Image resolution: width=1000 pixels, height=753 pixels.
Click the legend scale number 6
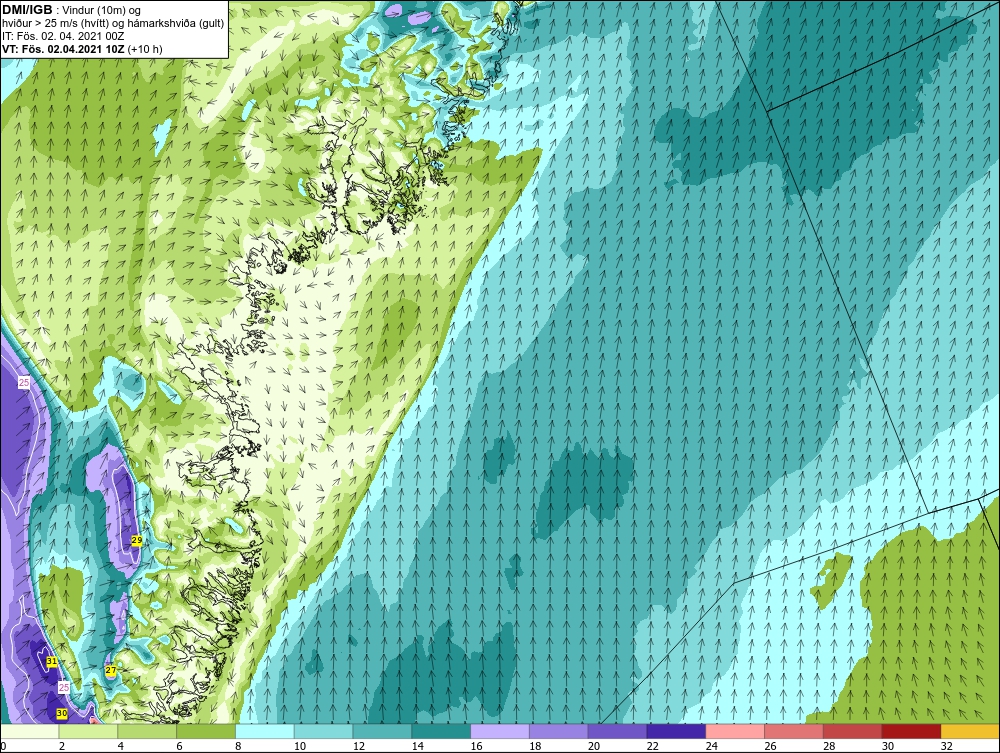pos(179,746)
